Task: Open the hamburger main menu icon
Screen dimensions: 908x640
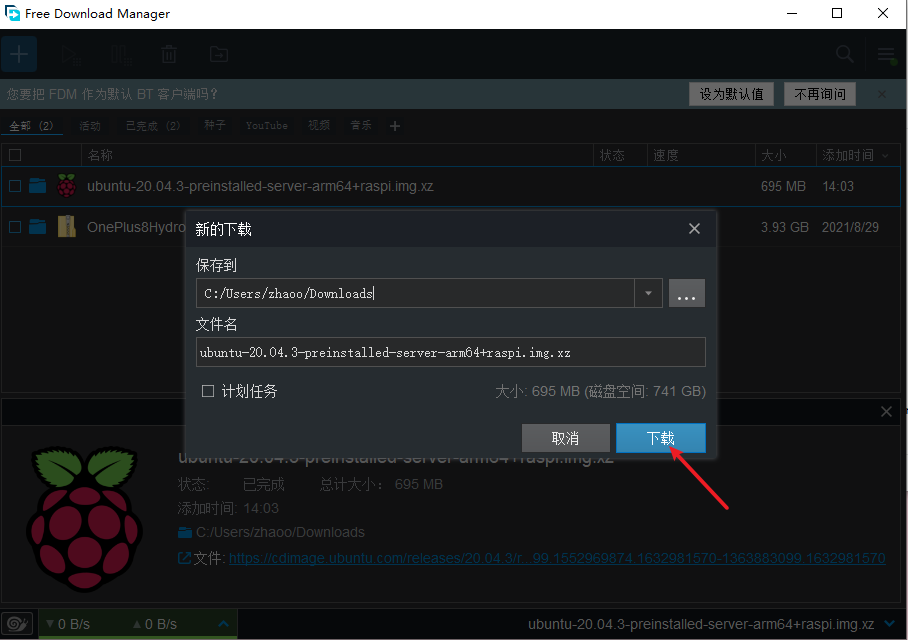Action: click(887, 55)
